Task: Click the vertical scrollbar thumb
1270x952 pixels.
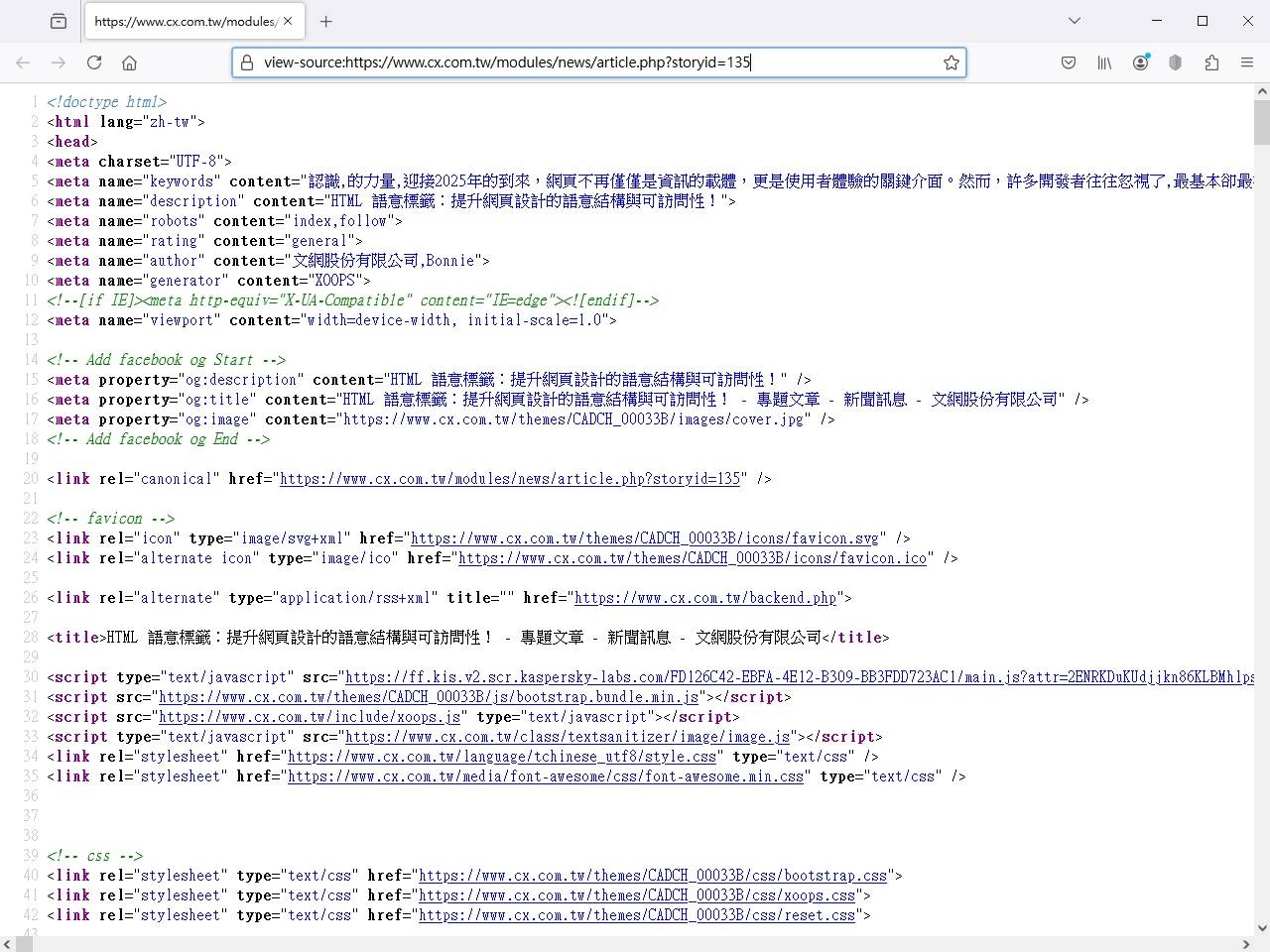Action: coord(1261,122)
